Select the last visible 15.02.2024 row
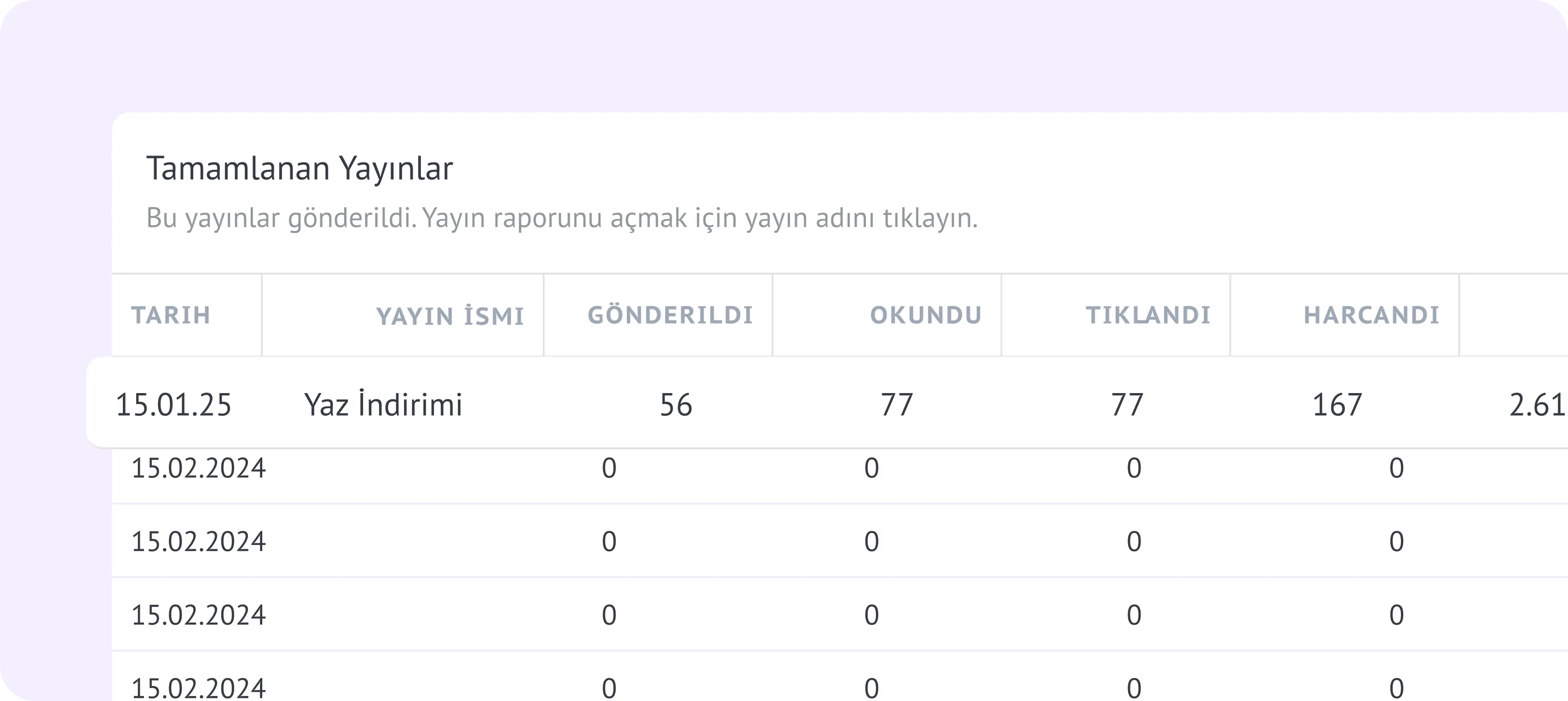The height and width of the screenshot is (701, 1568). [198, 688]
